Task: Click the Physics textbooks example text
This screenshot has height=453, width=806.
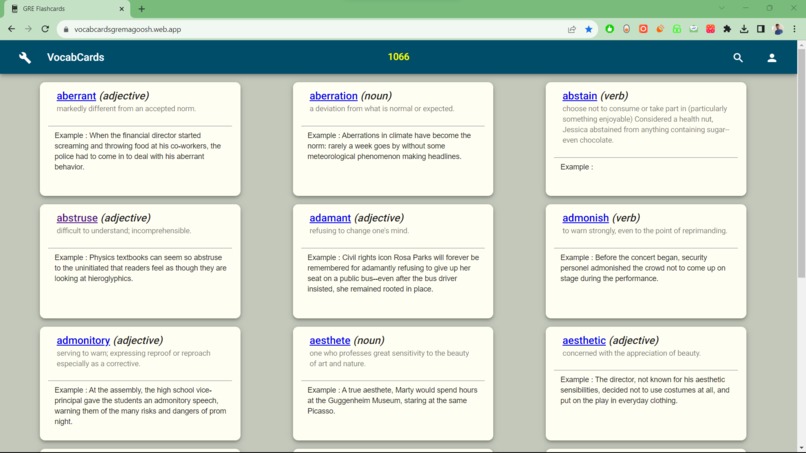Action: [x=140, y=268]
